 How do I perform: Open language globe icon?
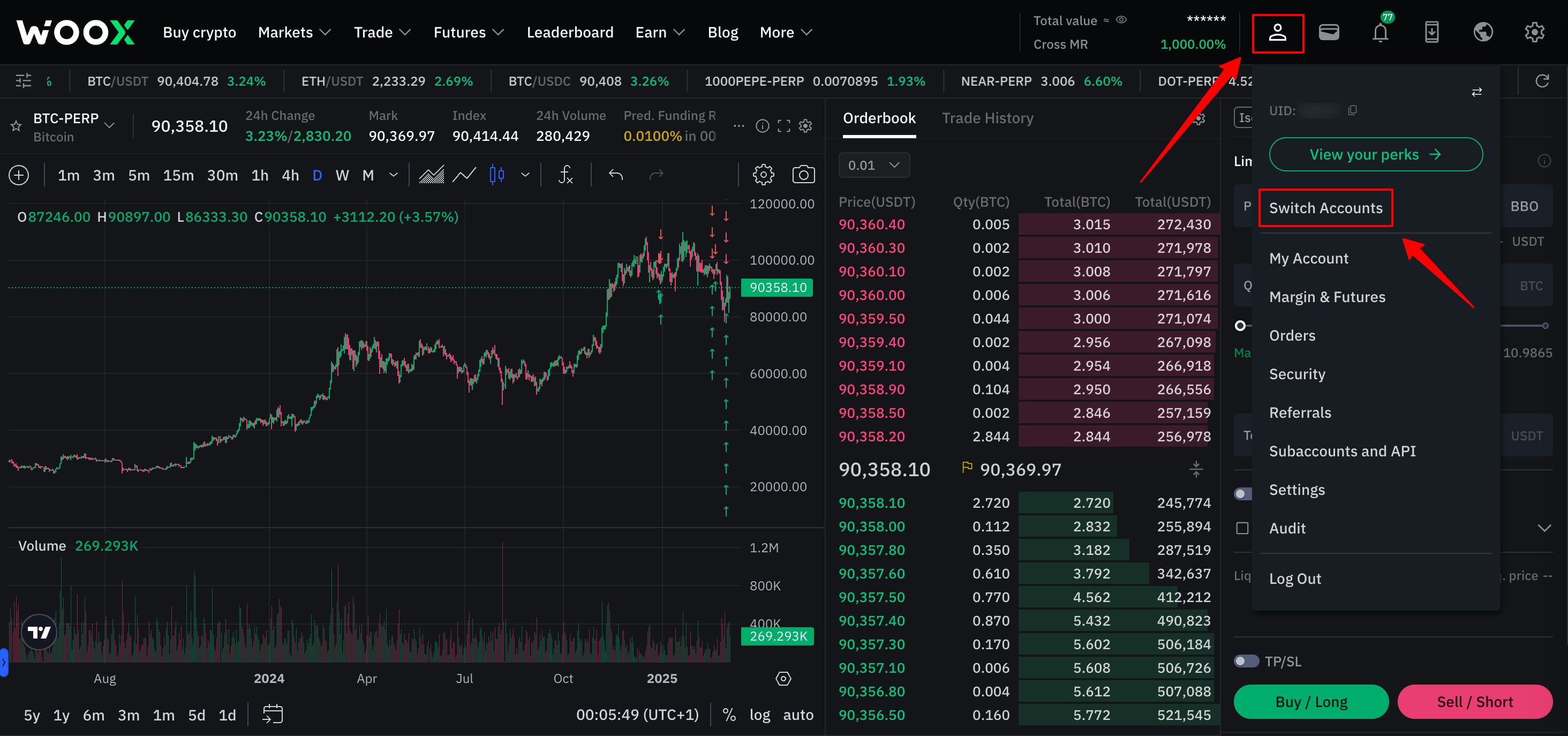(x=1483, y=32)
